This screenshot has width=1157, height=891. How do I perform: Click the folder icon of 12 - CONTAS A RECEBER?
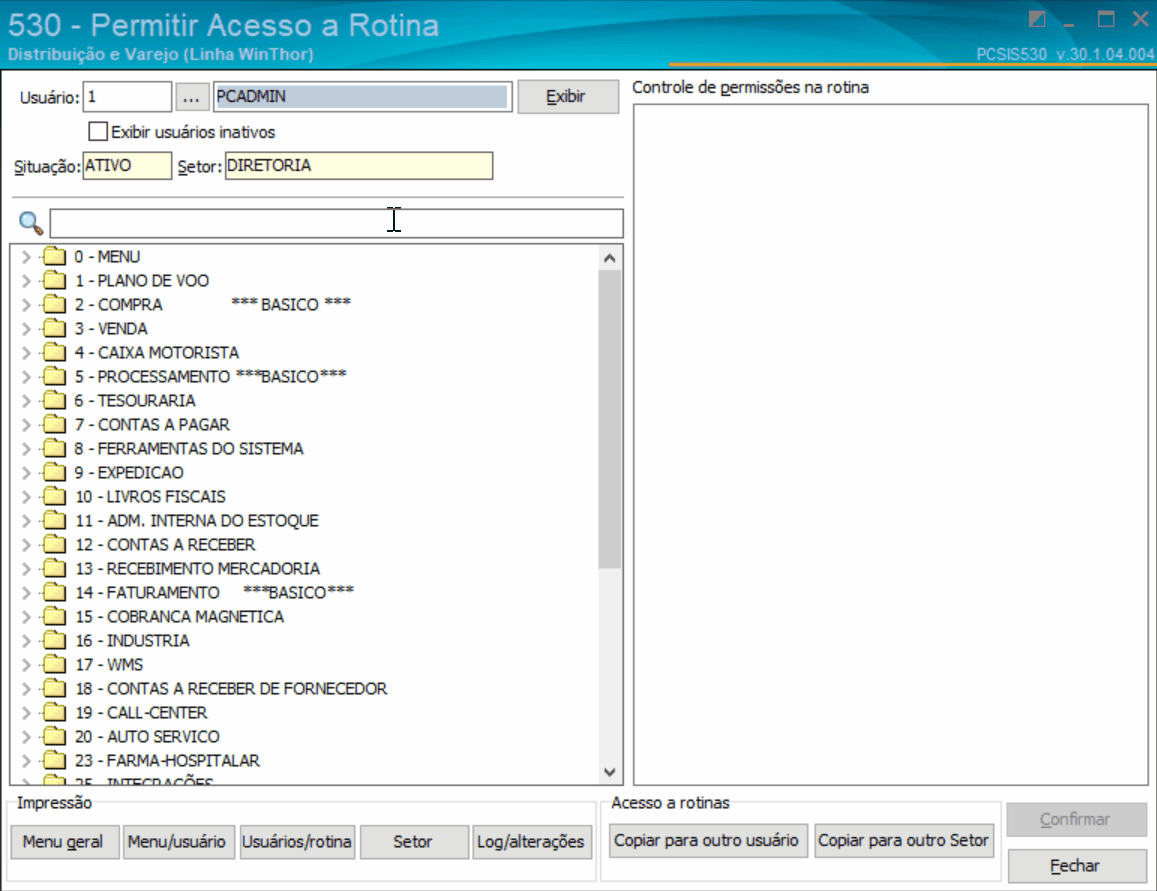[x=54, y=544]
